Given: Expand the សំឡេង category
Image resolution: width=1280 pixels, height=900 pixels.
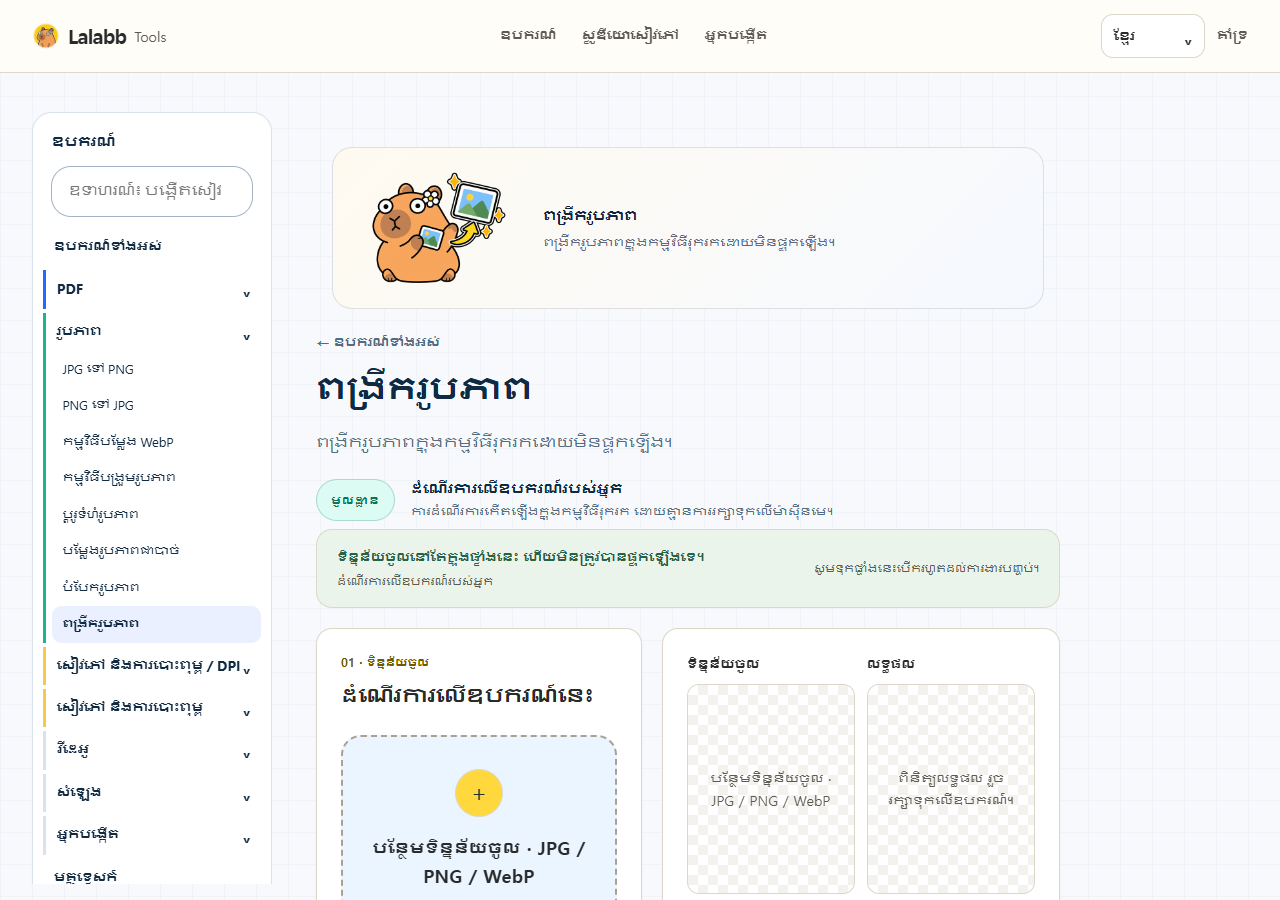Looking at the screenshot, I should [x=152, y=792].
